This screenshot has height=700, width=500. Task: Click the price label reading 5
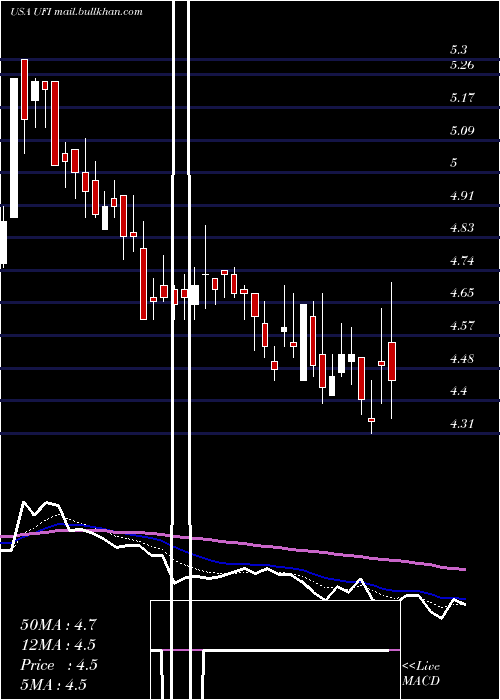454,162
